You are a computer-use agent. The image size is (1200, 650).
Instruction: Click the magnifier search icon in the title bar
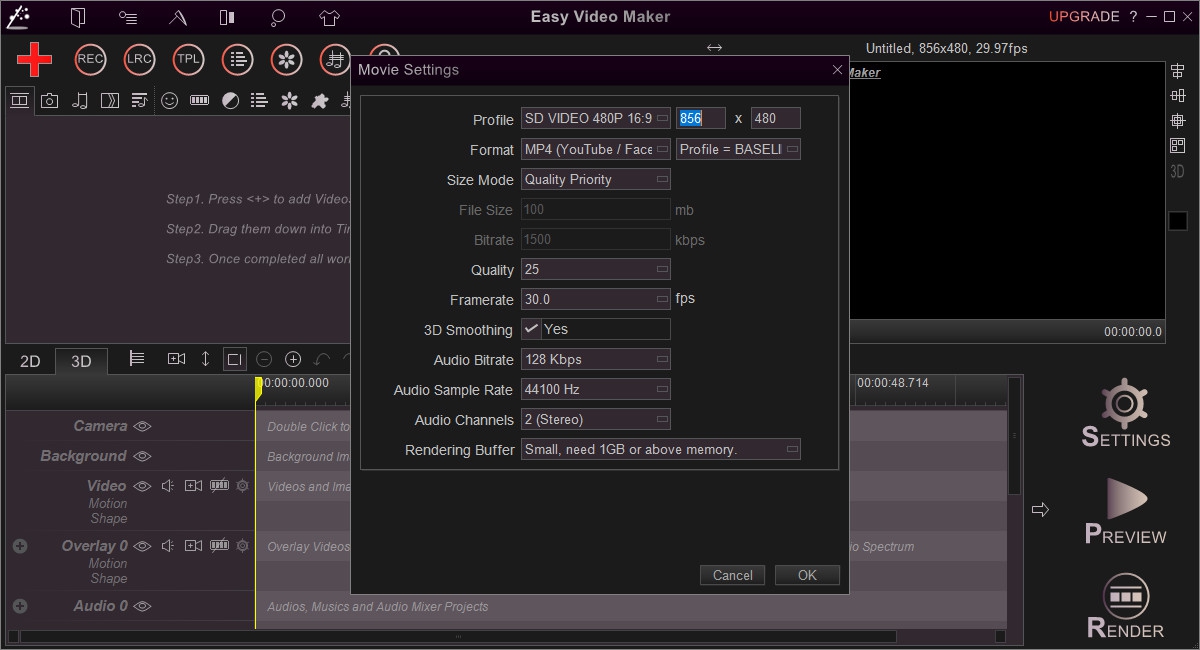tap(278, 17)
